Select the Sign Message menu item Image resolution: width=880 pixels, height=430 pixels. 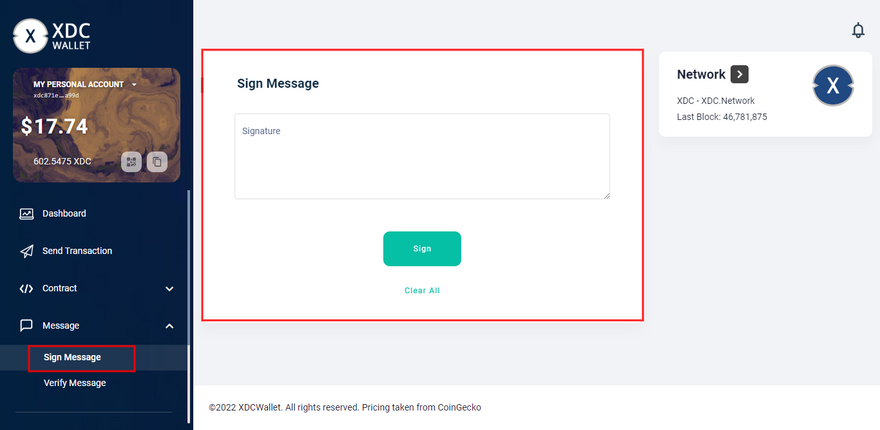pyautogui.click(x=72, y=357)
